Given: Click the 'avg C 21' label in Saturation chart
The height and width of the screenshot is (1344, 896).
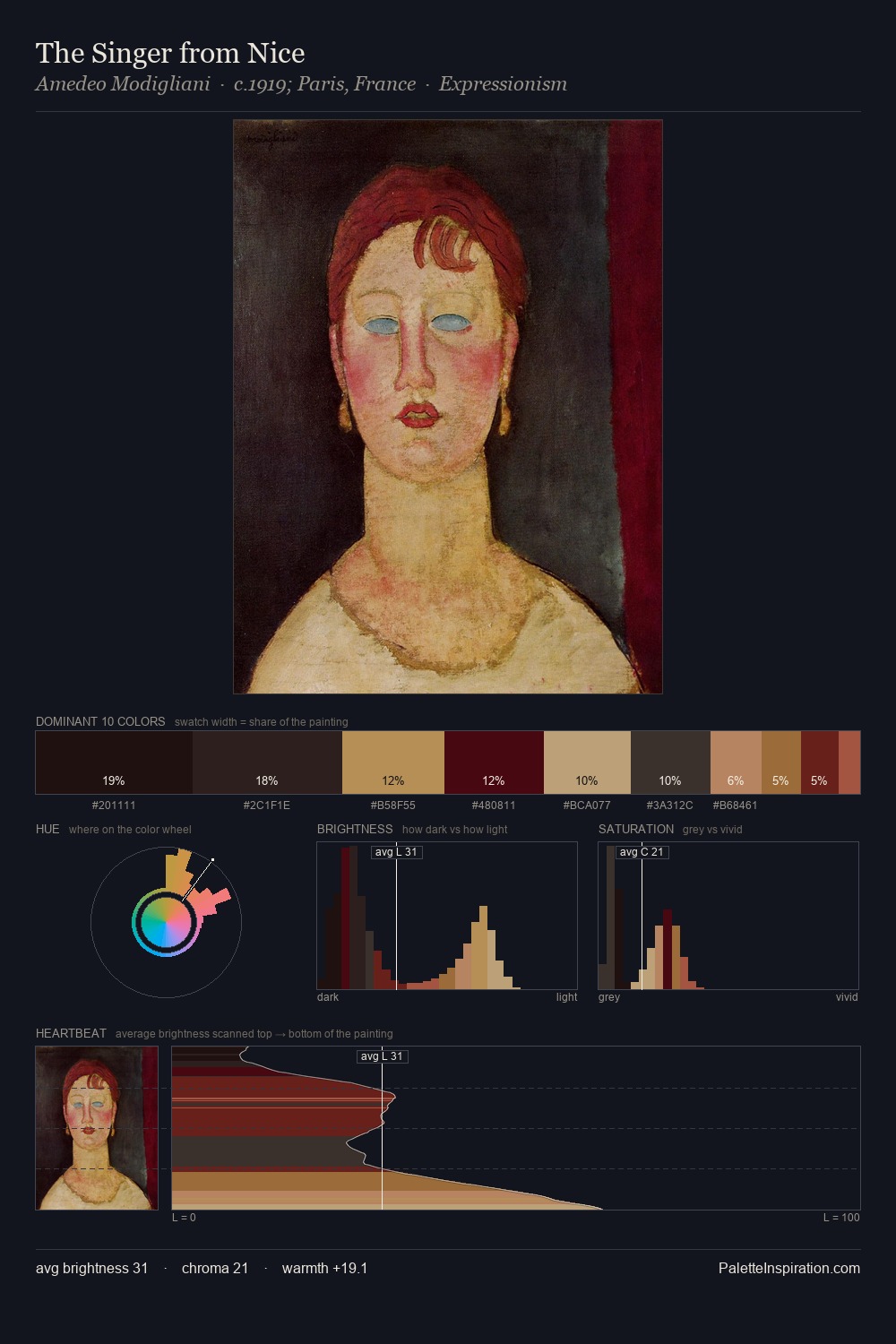Looking at the screenshot, I should click(642, 852).
